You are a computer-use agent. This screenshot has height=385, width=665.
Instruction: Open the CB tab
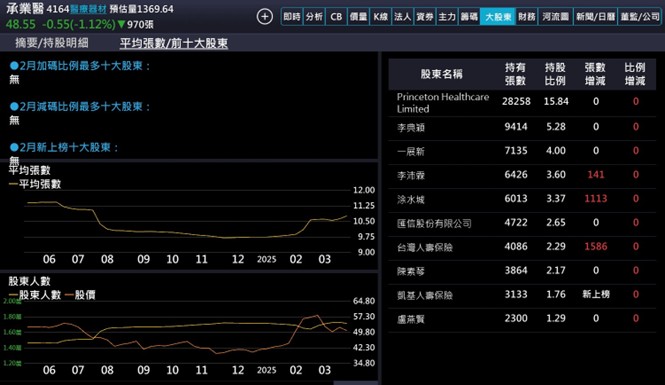tap(336, 17)
